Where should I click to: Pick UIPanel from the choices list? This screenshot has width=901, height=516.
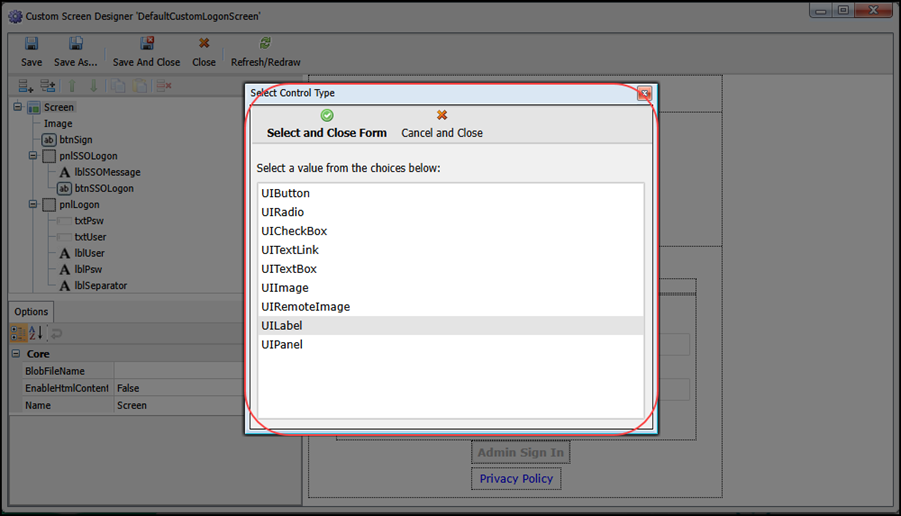click(x=282, y=345)
